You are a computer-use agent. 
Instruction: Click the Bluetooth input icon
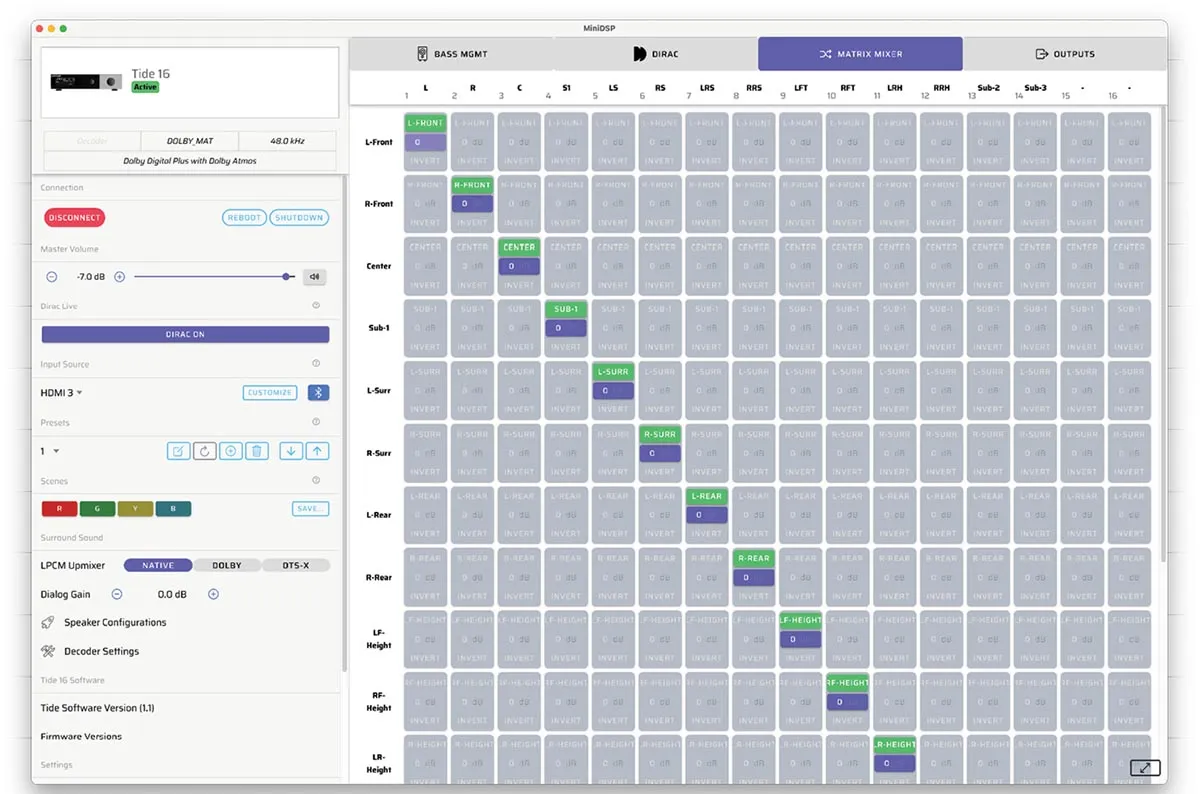(x=318, y=393)
